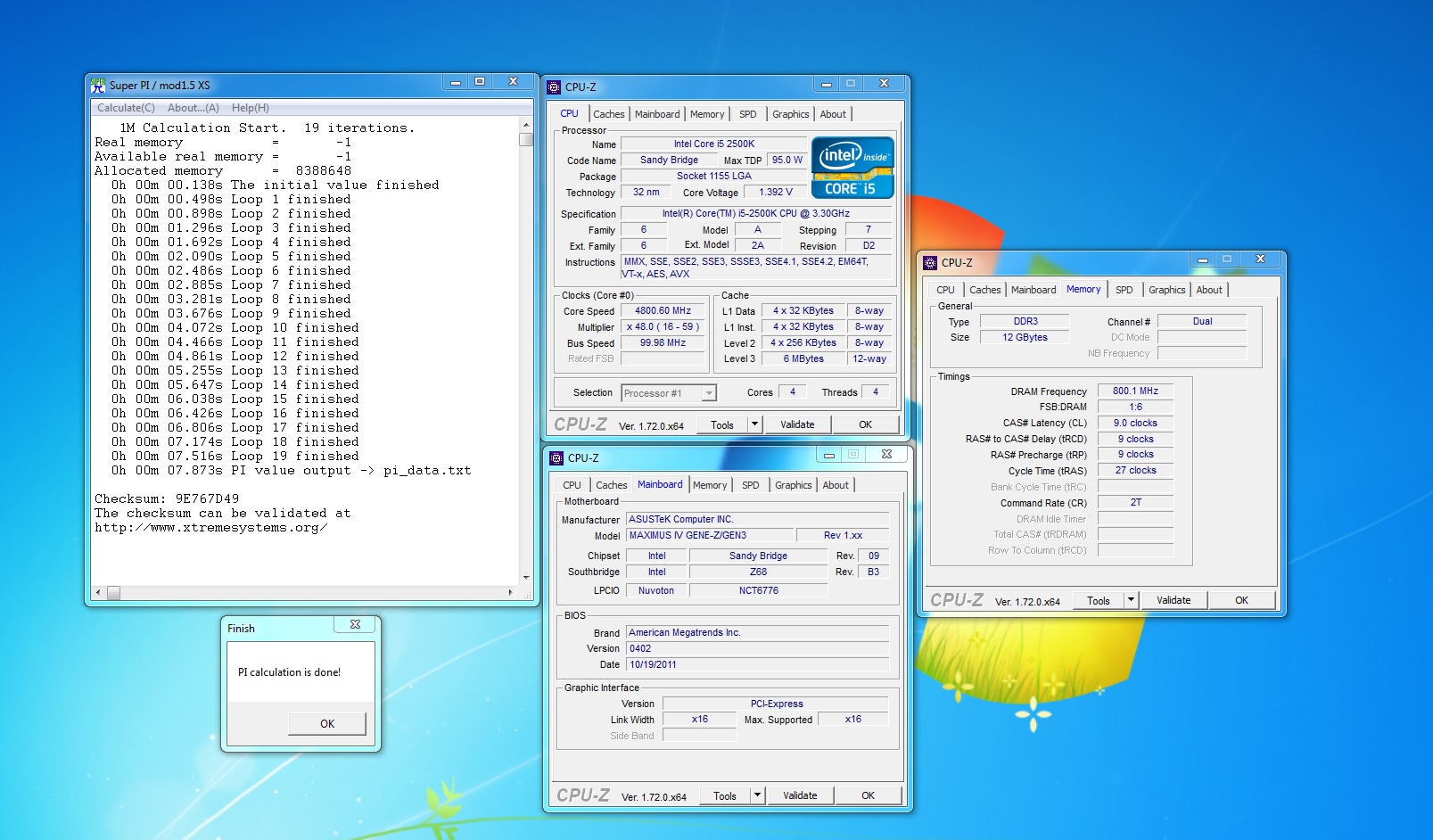Screen dimensions: 1433x840
Task: Click the Core Voltage value 1.392 V
Action: click(x=776, y=192)
